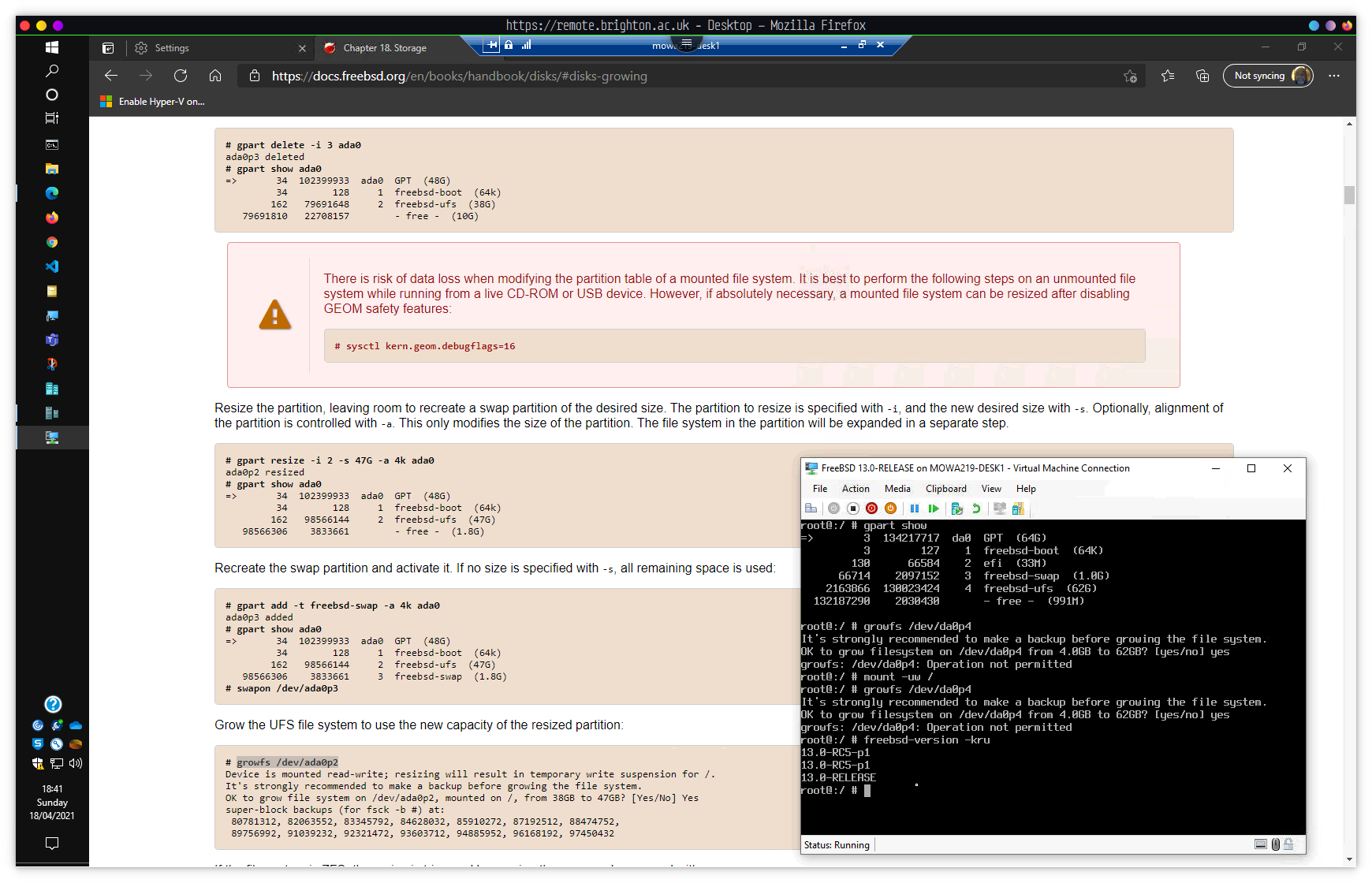The image size is (1372, 883).
Task: Click the Ctrl+Alt+Del icon in VM toolbar
Action: 811,509
